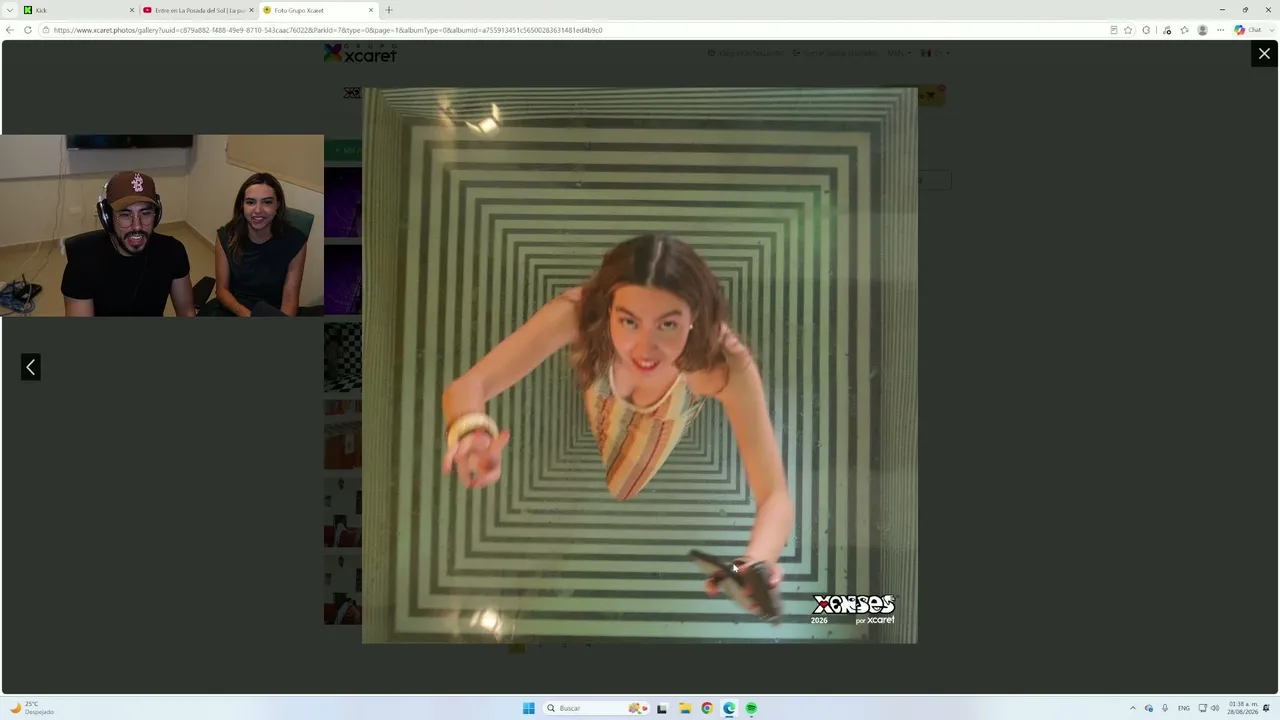This screenshot has width=1280, height=720.
Task: Reload the xcaret.photos page
Action: coord(28,30)
